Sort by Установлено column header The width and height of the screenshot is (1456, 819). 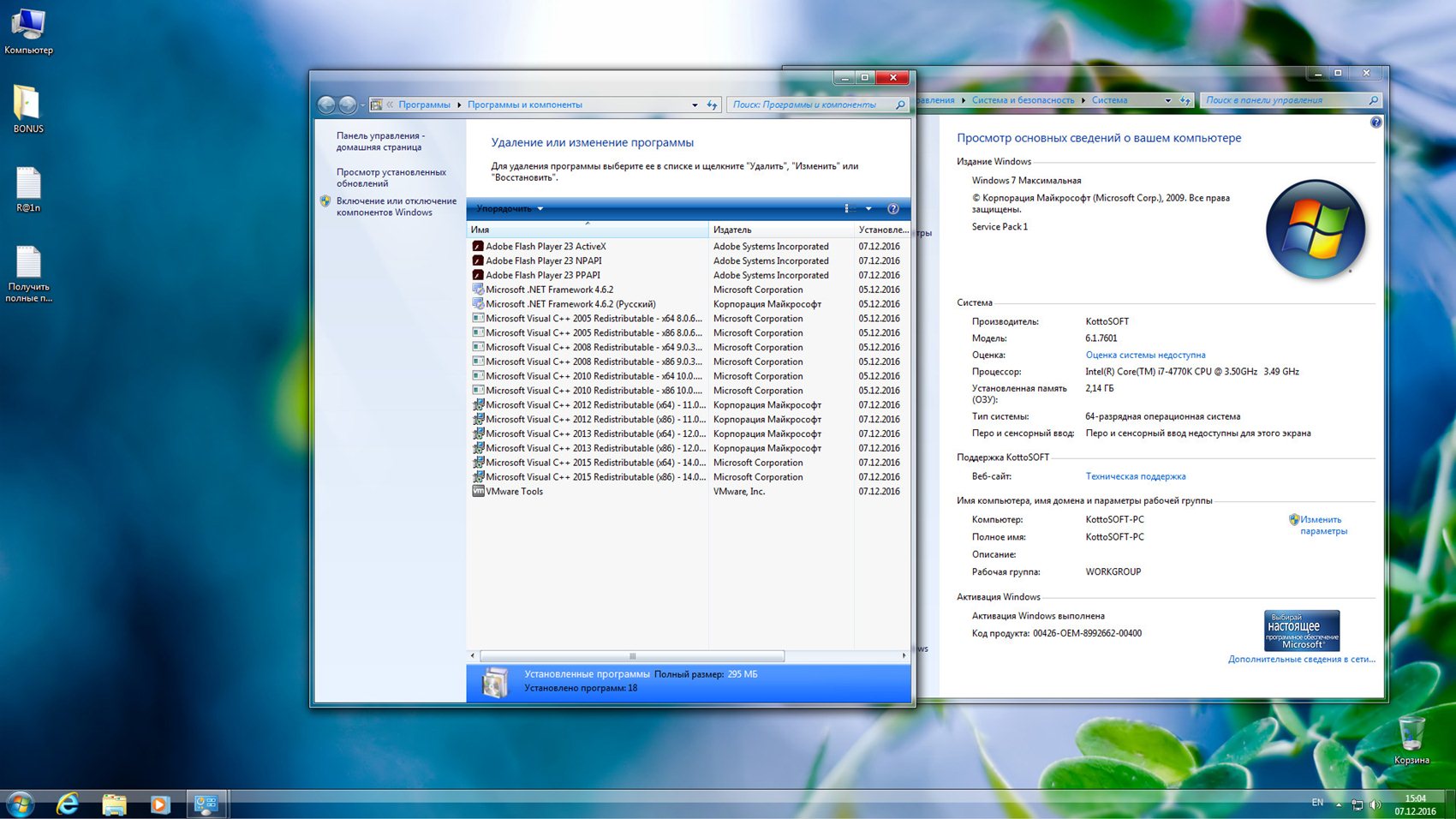[882, 230]
